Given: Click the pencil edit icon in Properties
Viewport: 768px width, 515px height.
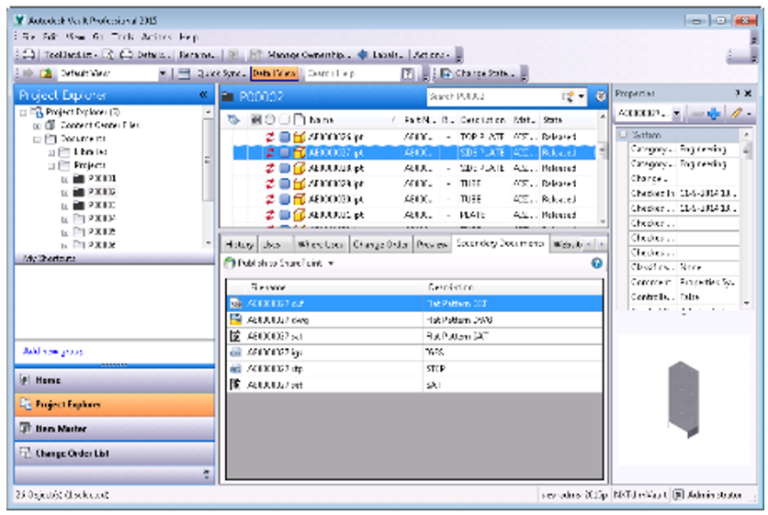Looking at the screenshot, I should click(x=737, y=114).
